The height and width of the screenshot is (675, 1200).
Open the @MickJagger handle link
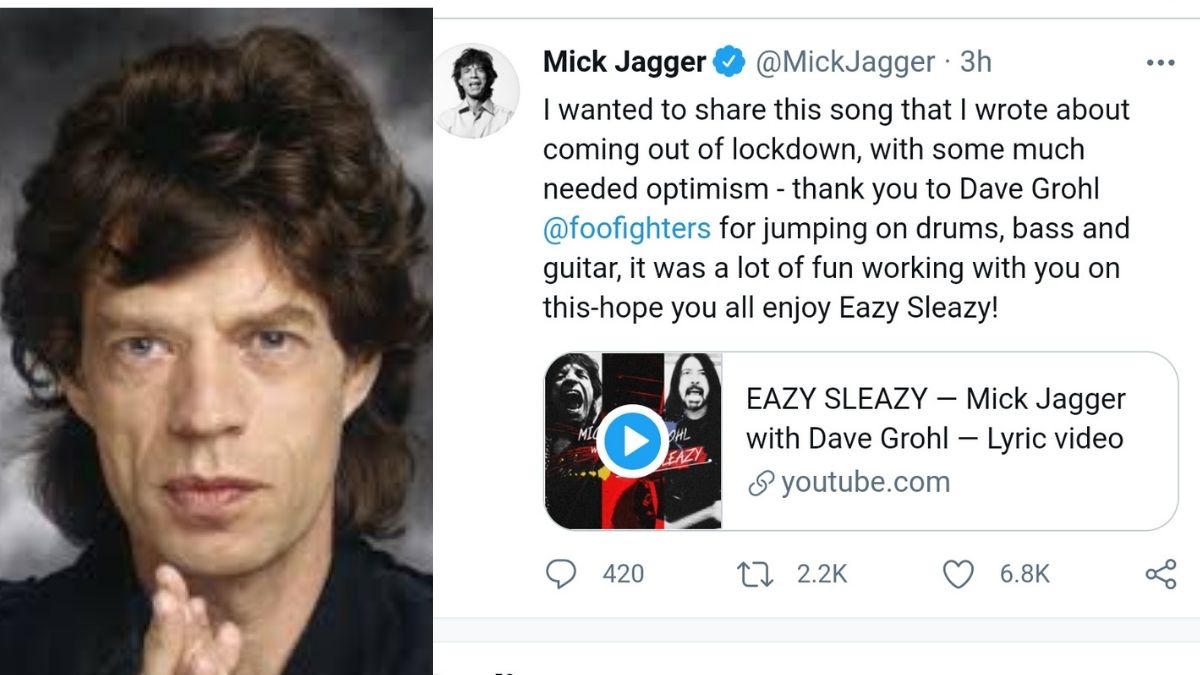844,63
